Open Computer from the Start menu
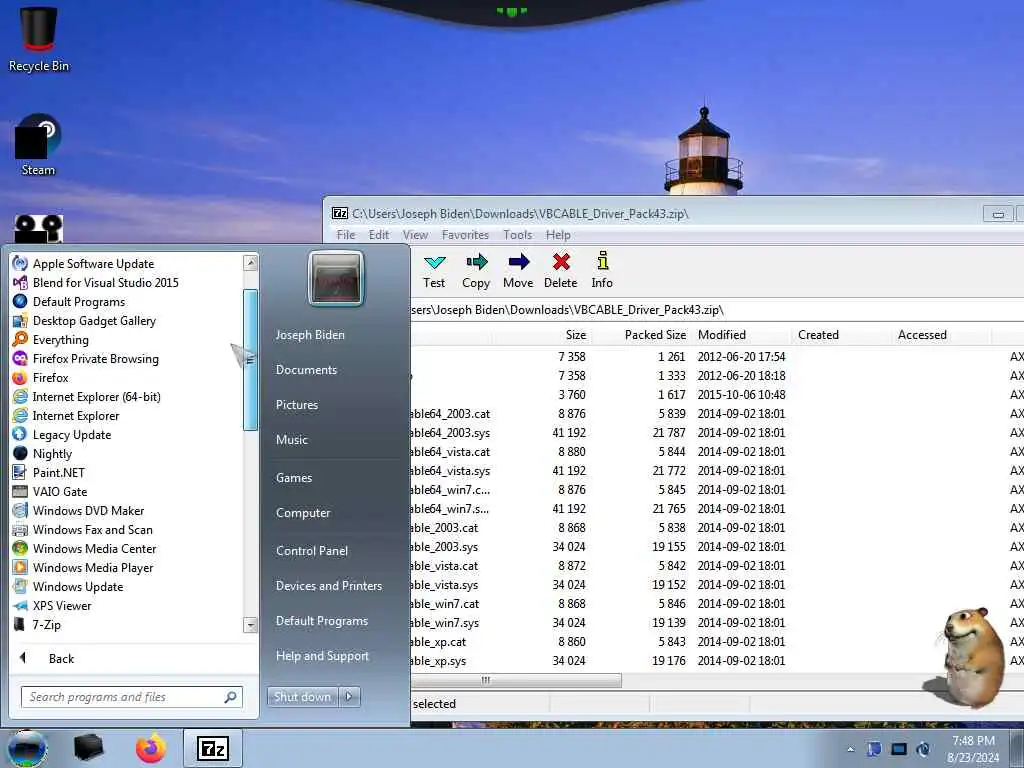The height and width of the screenshot is (768, 1024). coord(303,513)
